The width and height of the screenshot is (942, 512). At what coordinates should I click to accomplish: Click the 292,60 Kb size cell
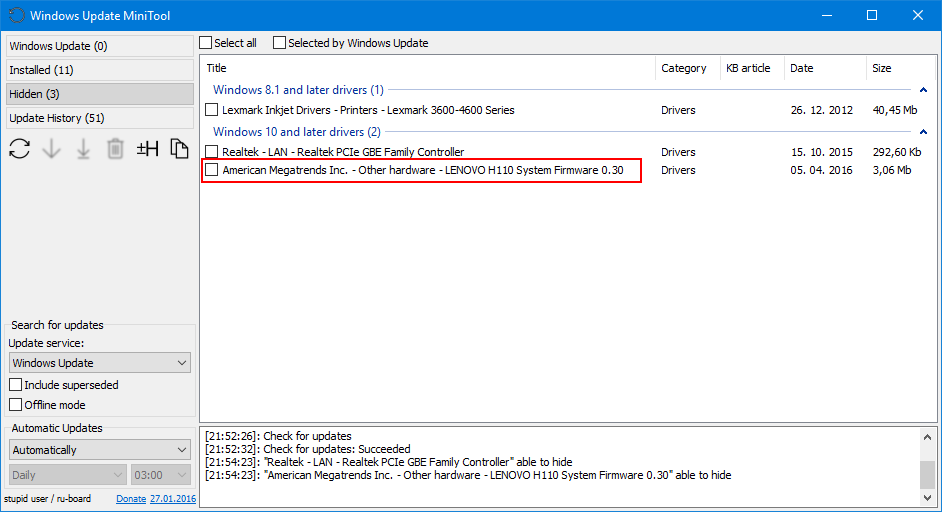click(x=897, y=151)
